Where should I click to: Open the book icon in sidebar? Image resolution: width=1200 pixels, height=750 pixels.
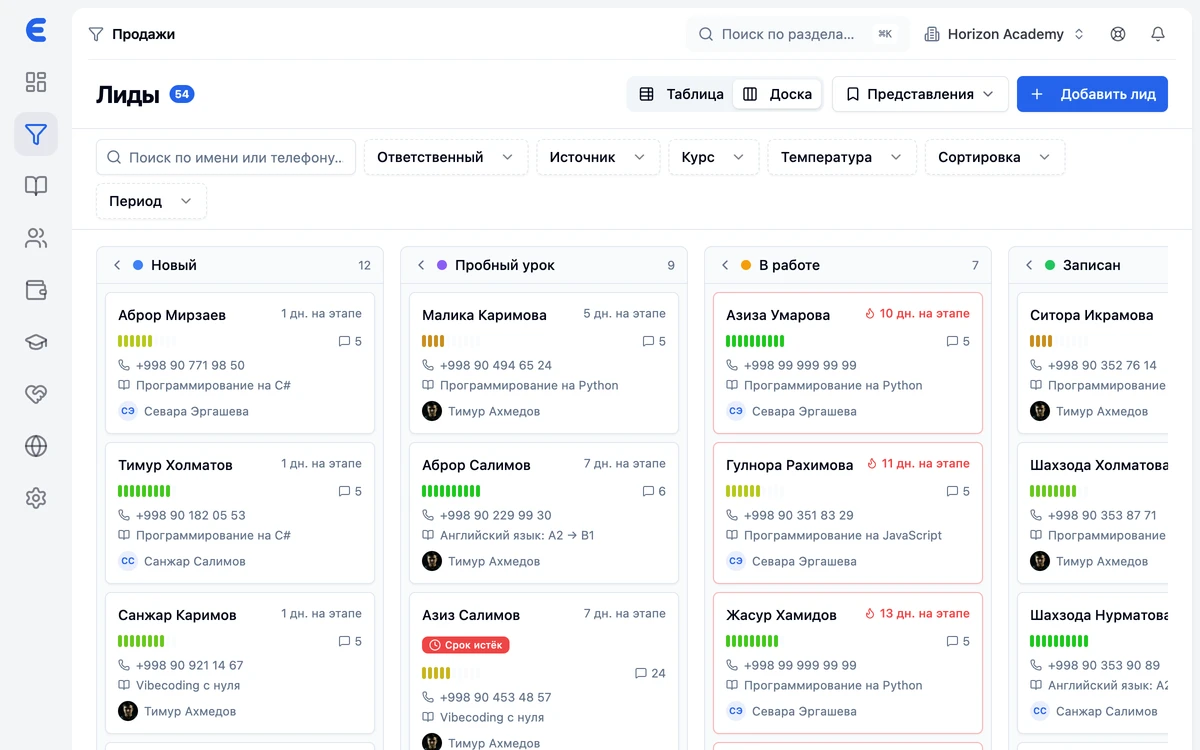coord(36,186)
